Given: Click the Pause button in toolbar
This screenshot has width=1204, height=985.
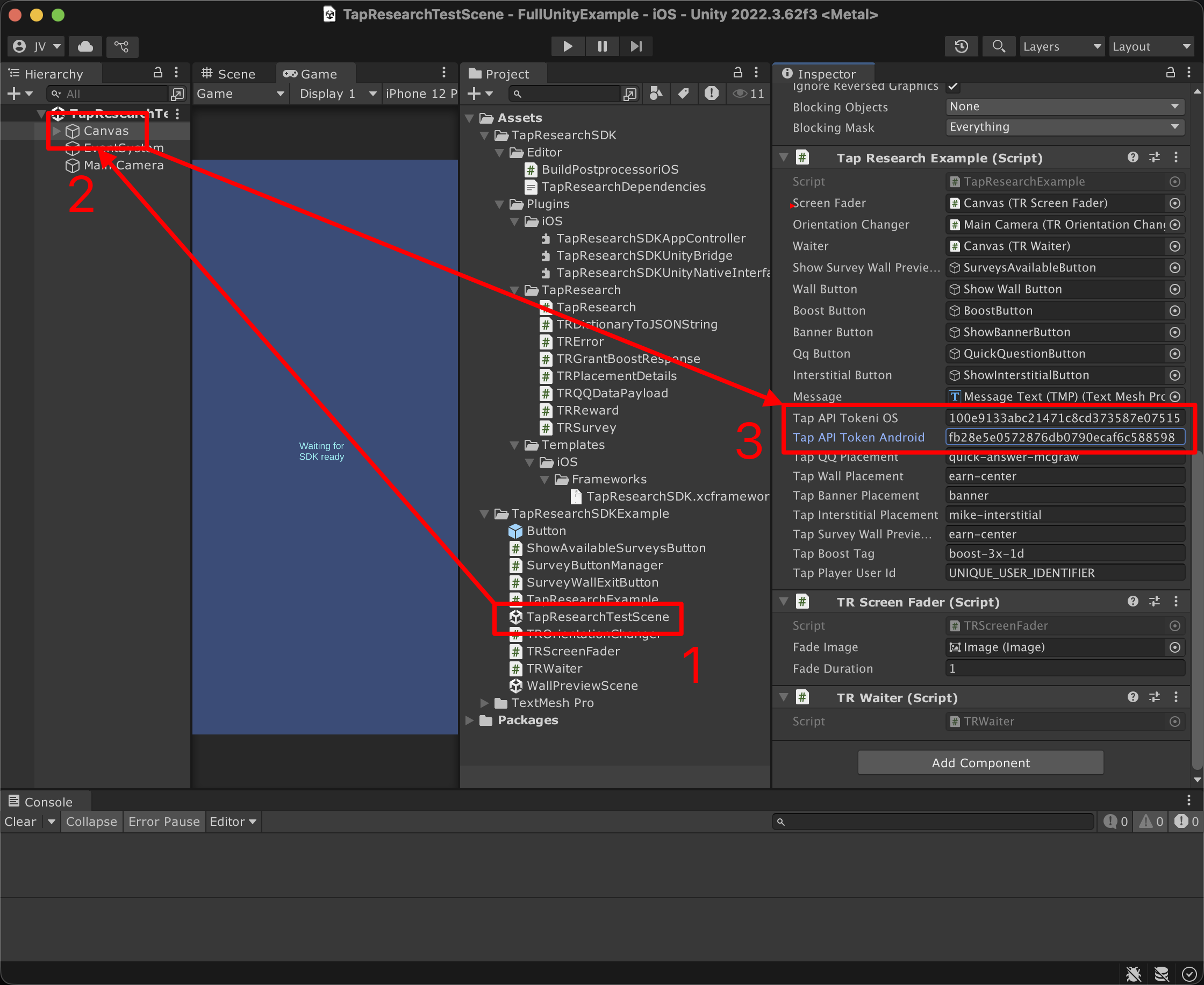Looking at the screenshot, I should pyautogui.click(x=603, y=47).
